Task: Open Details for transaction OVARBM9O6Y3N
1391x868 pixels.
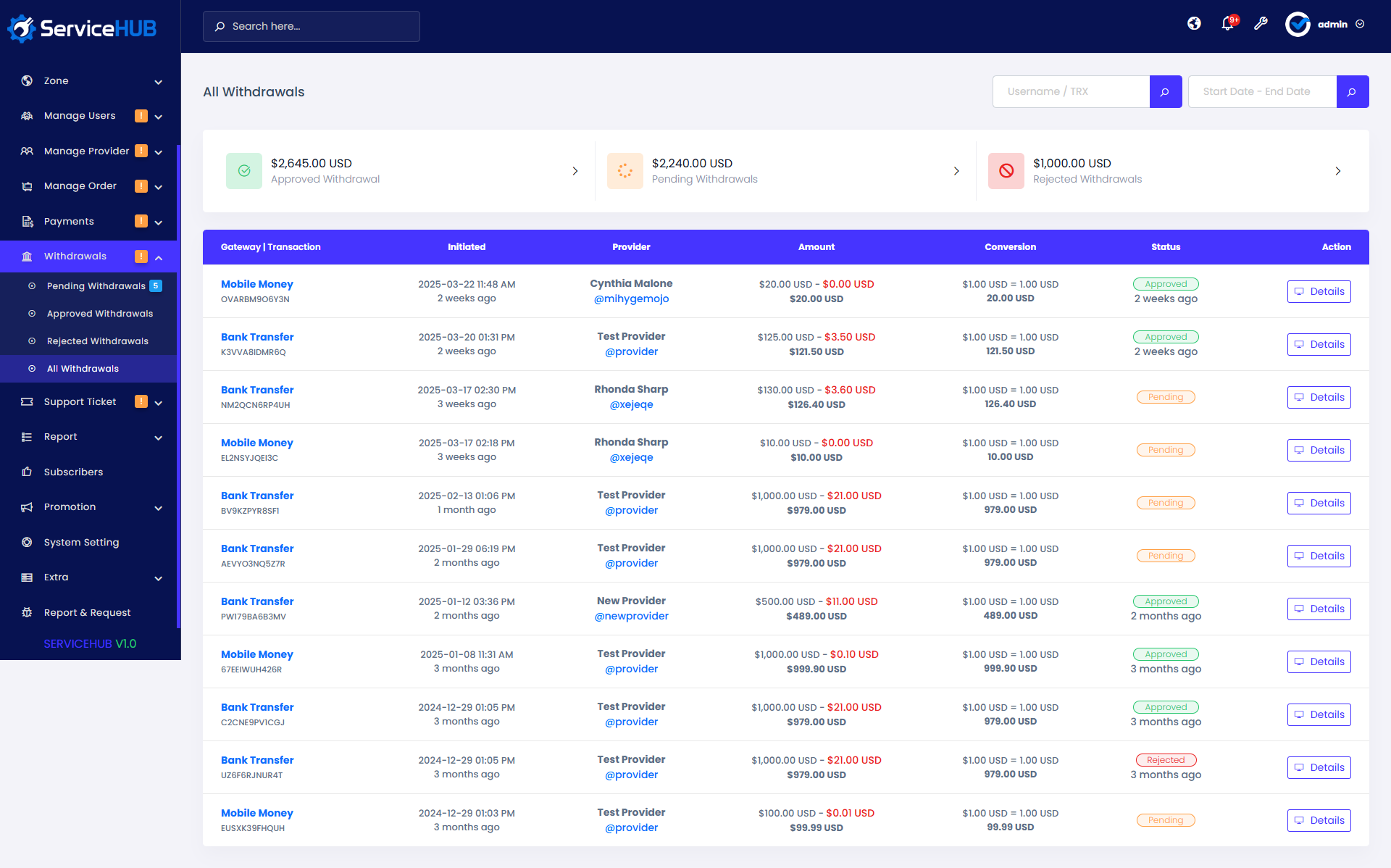Action: 1319,291
